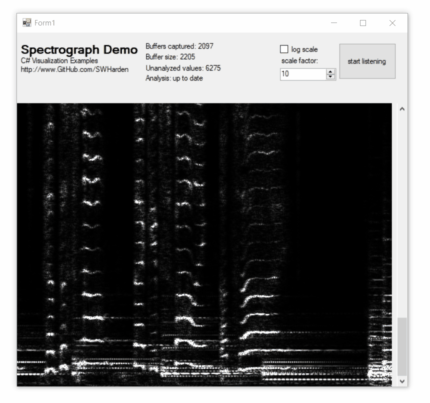Click the 'Buffer size: 2205' text
The image size is (430, 403).
170,57
